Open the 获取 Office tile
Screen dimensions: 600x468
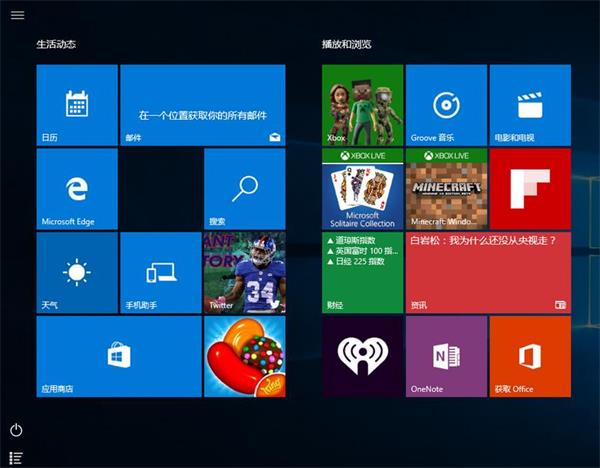tap(530, 356)
